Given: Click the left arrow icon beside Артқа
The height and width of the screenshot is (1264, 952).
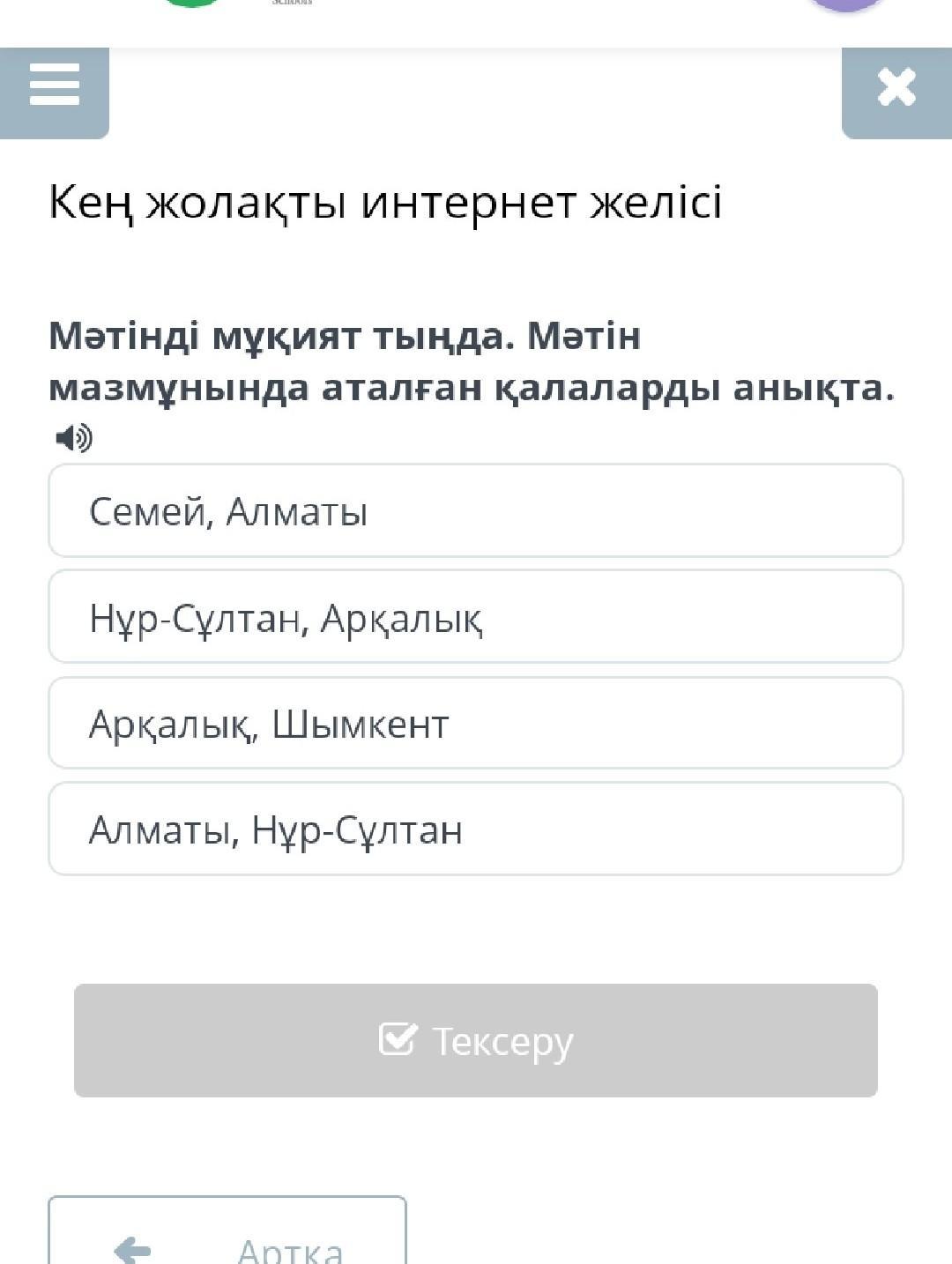Looking at the screenshot, I should 133,1249.
